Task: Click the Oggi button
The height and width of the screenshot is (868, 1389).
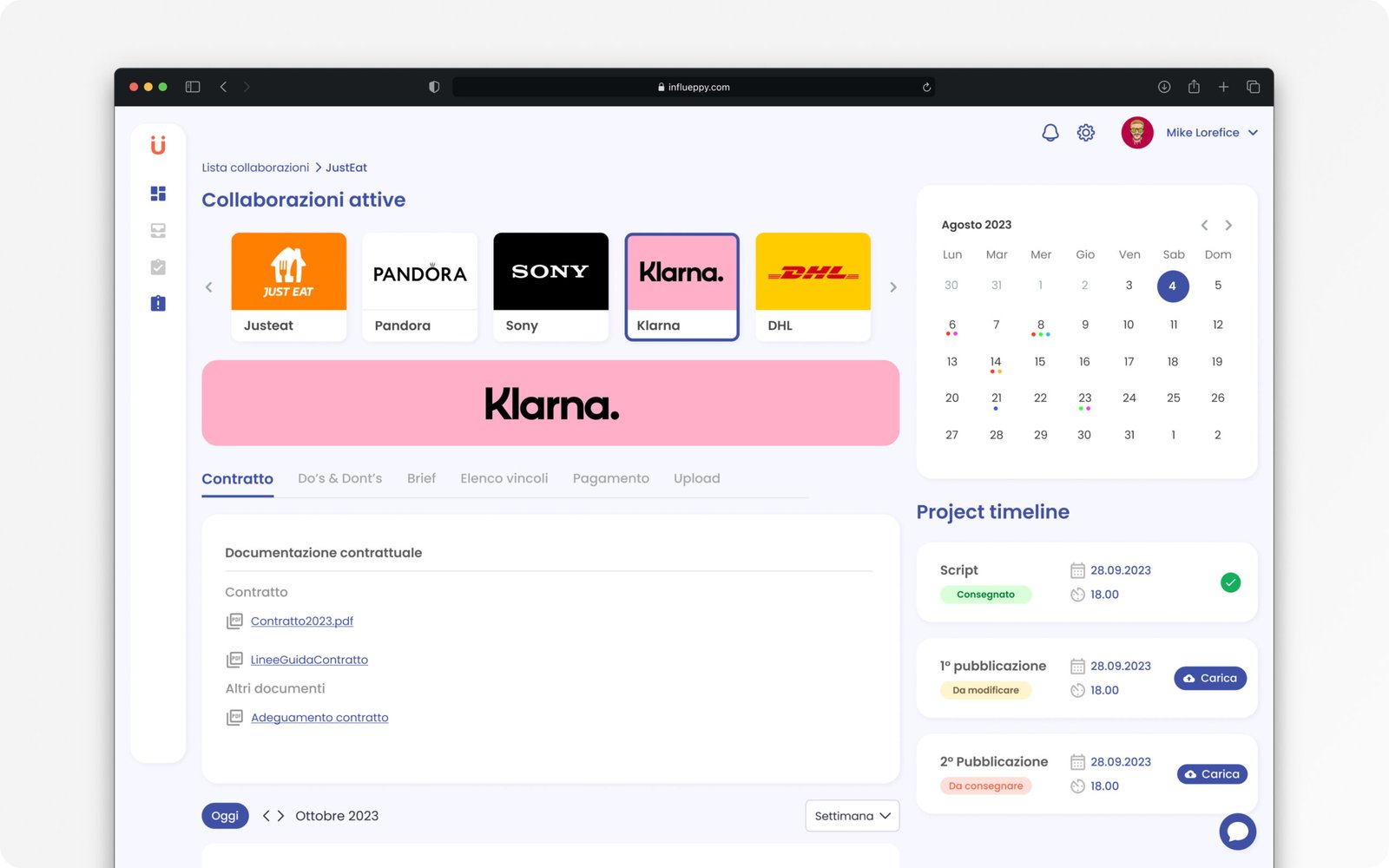Action: click(225, 816)
